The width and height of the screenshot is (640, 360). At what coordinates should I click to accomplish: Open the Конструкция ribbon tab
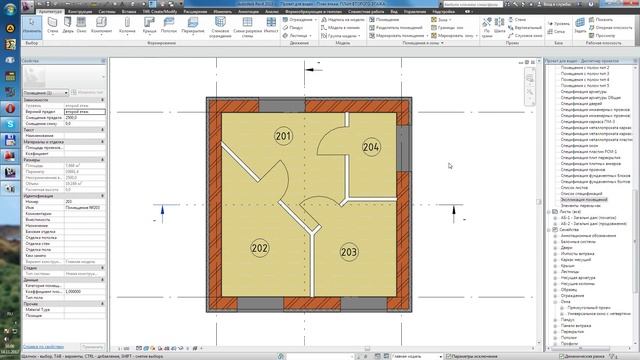point(80,11)
